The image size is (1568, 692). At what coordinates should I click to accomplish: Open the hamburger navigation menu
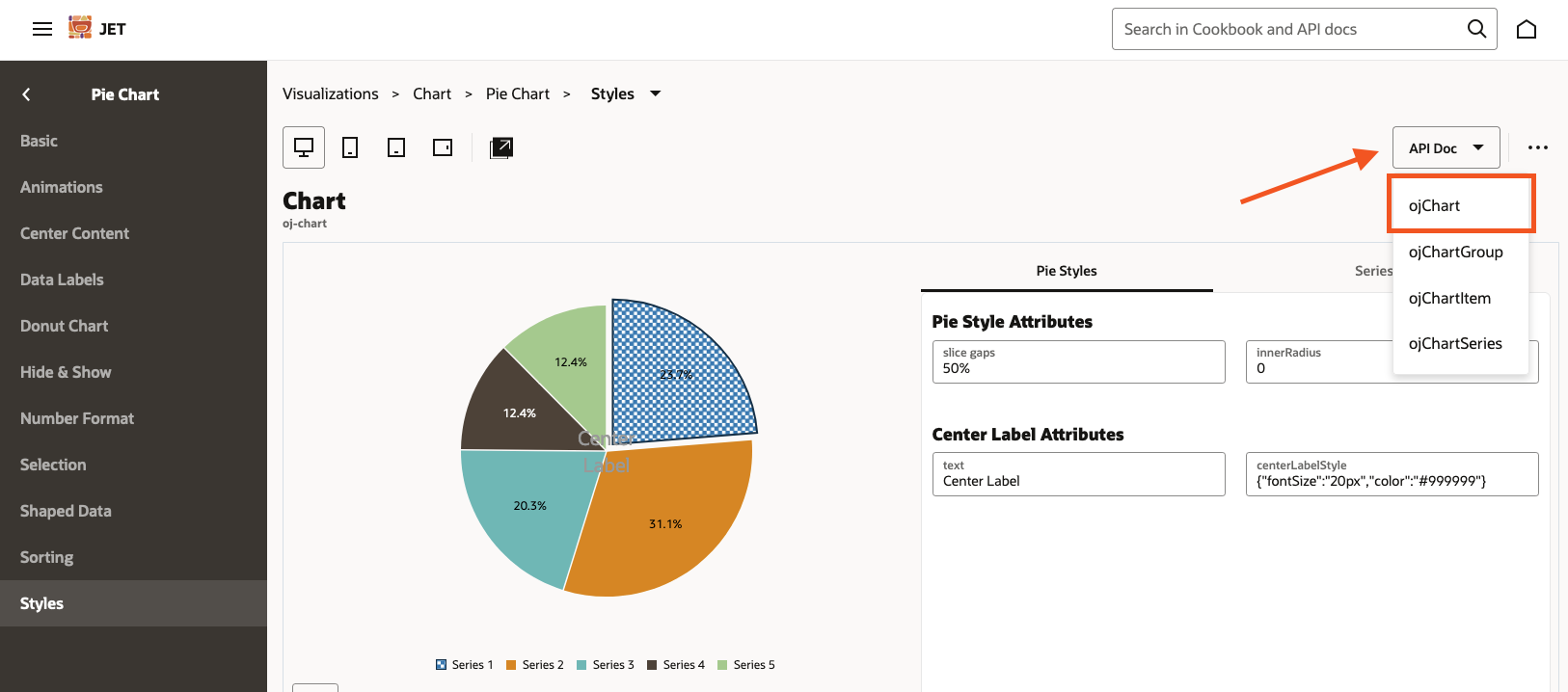(42, 29)
